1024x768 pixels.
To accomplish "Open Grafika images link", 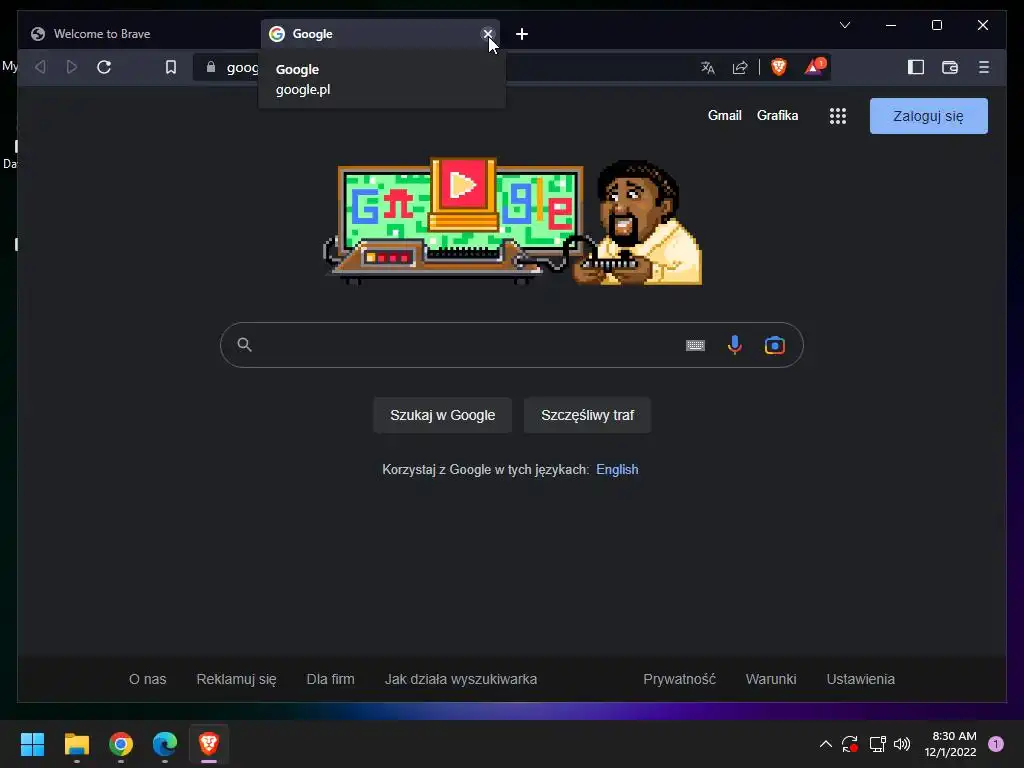I will pyautogui.click(x=777, y=116).
